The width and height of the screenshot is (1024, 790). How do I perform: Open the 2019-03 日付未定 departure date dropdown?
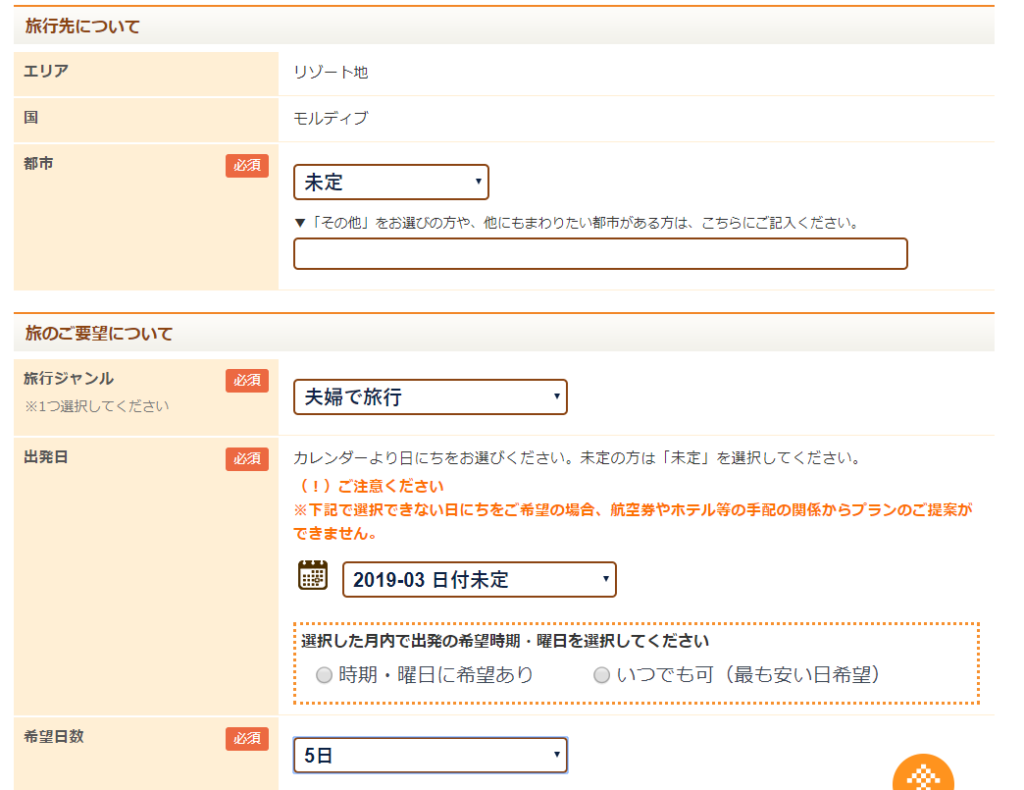[479, 580]
